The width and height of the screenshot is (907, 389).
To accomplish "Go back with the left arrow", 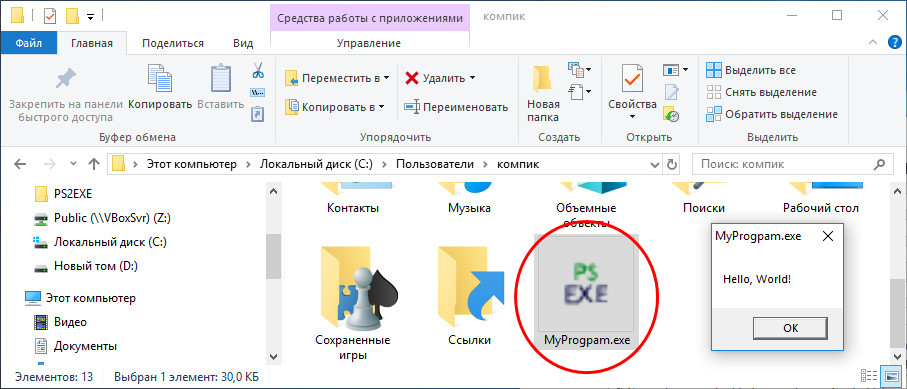I will click(20, 164).
